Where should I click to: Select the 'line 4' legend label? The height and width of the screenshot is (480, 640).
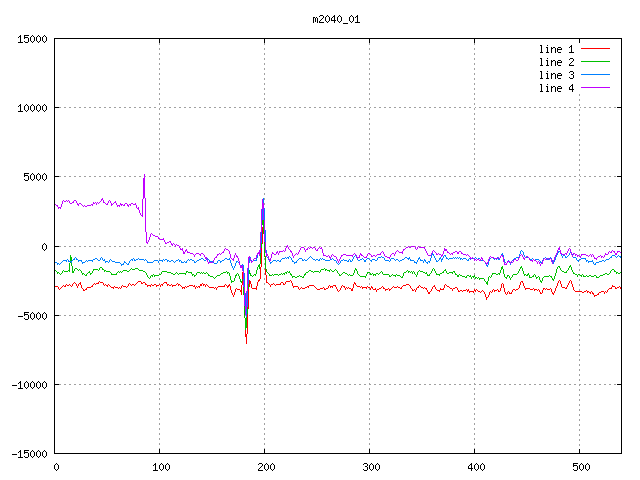556,88
